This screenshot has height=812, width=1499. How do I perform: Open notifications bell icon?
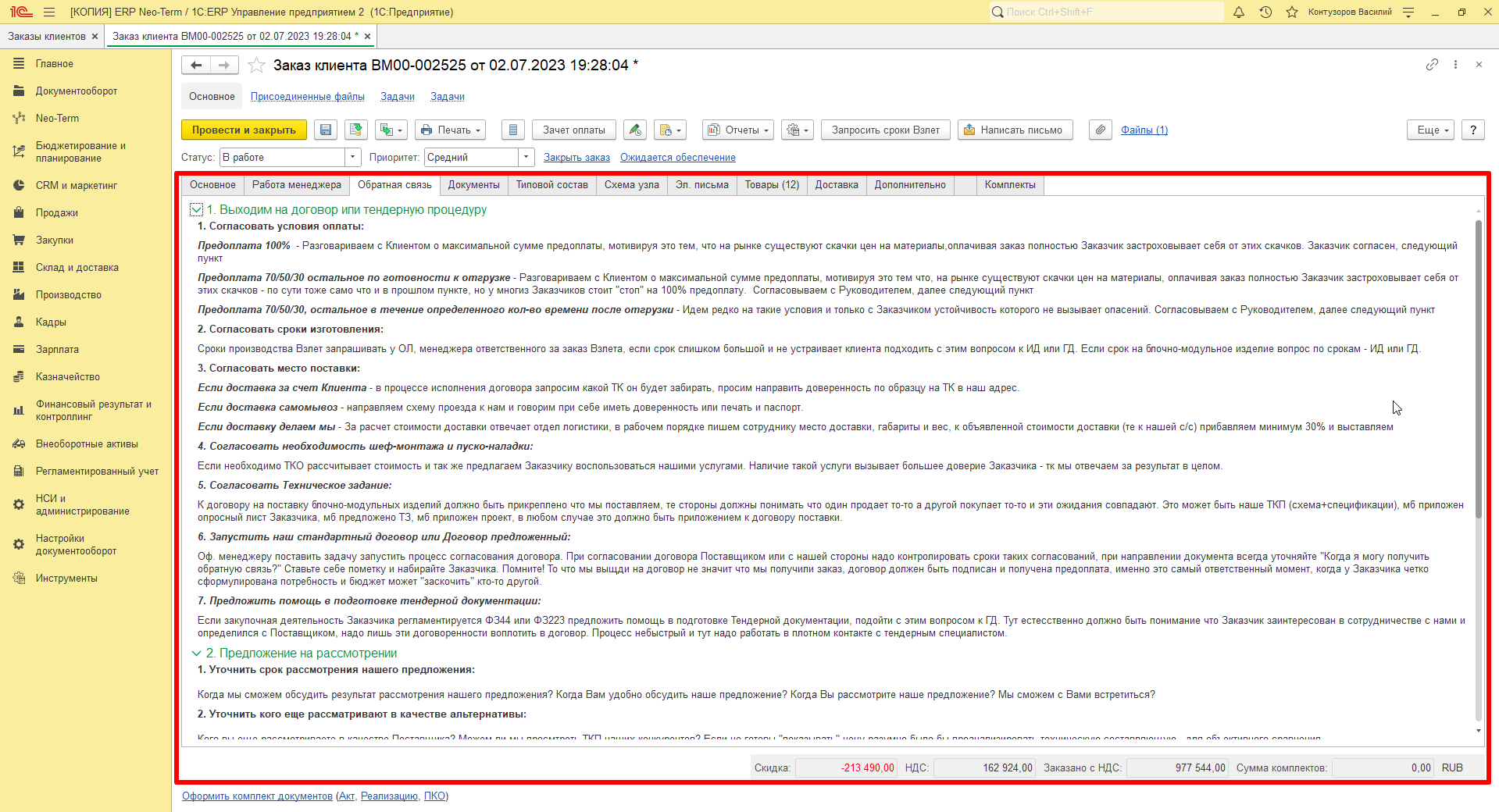[1239, 12]
